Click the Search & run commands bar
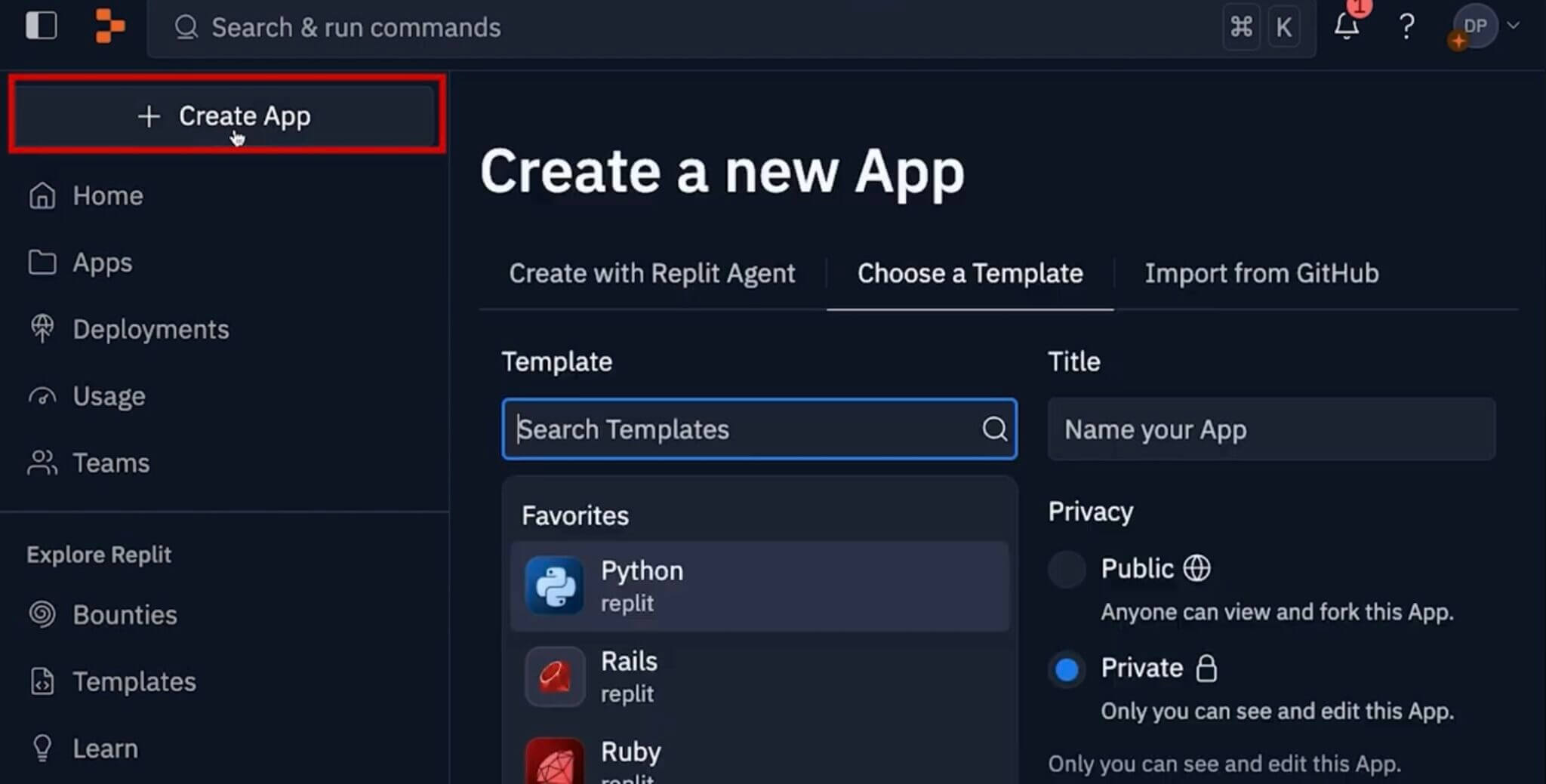The width and height of the screenshot is (1546, 784). (x=731, y=28)
